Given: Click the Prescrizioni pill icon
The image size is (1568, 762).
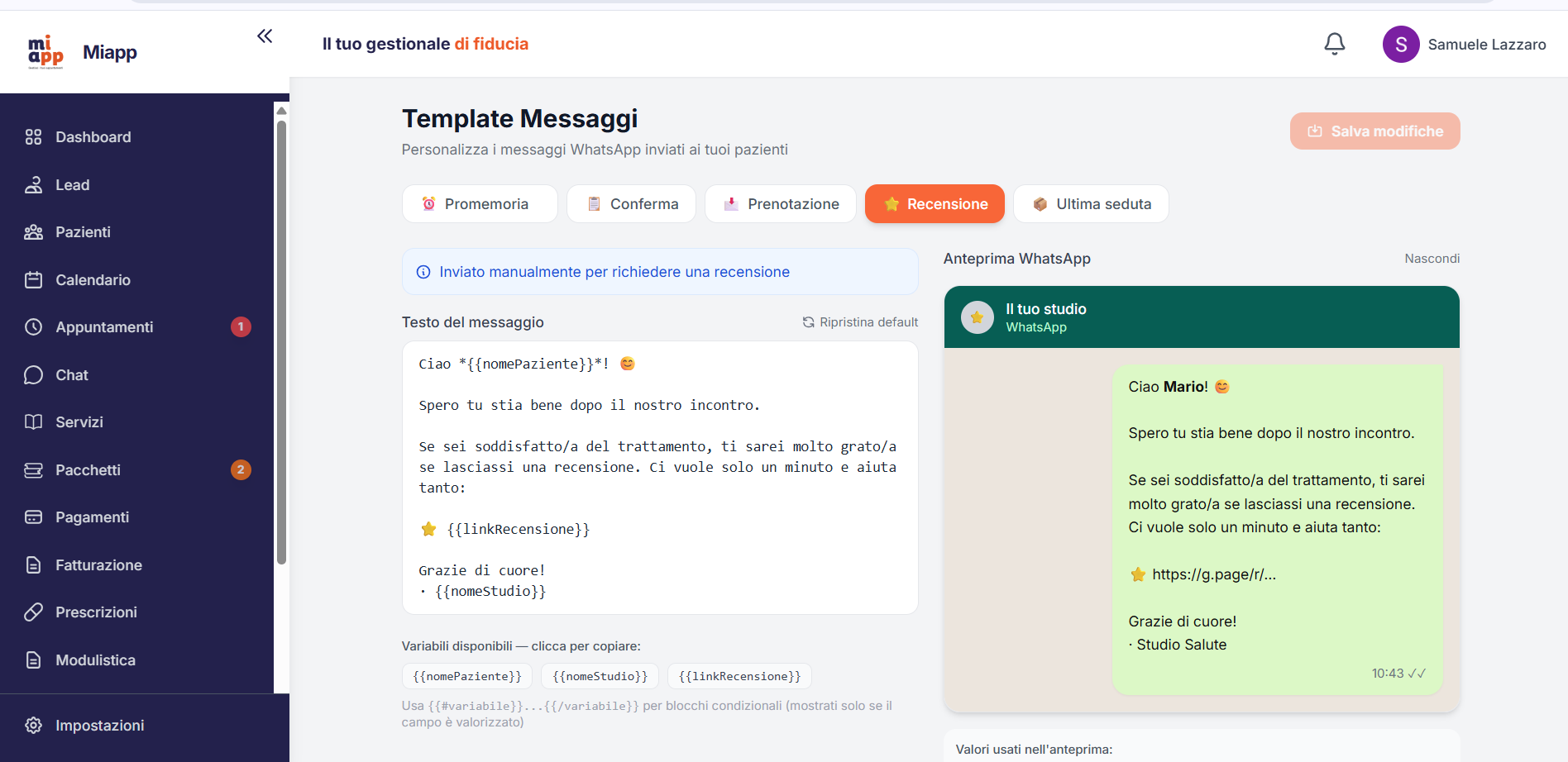Looking at the screenshot, I should click(33, 612).
